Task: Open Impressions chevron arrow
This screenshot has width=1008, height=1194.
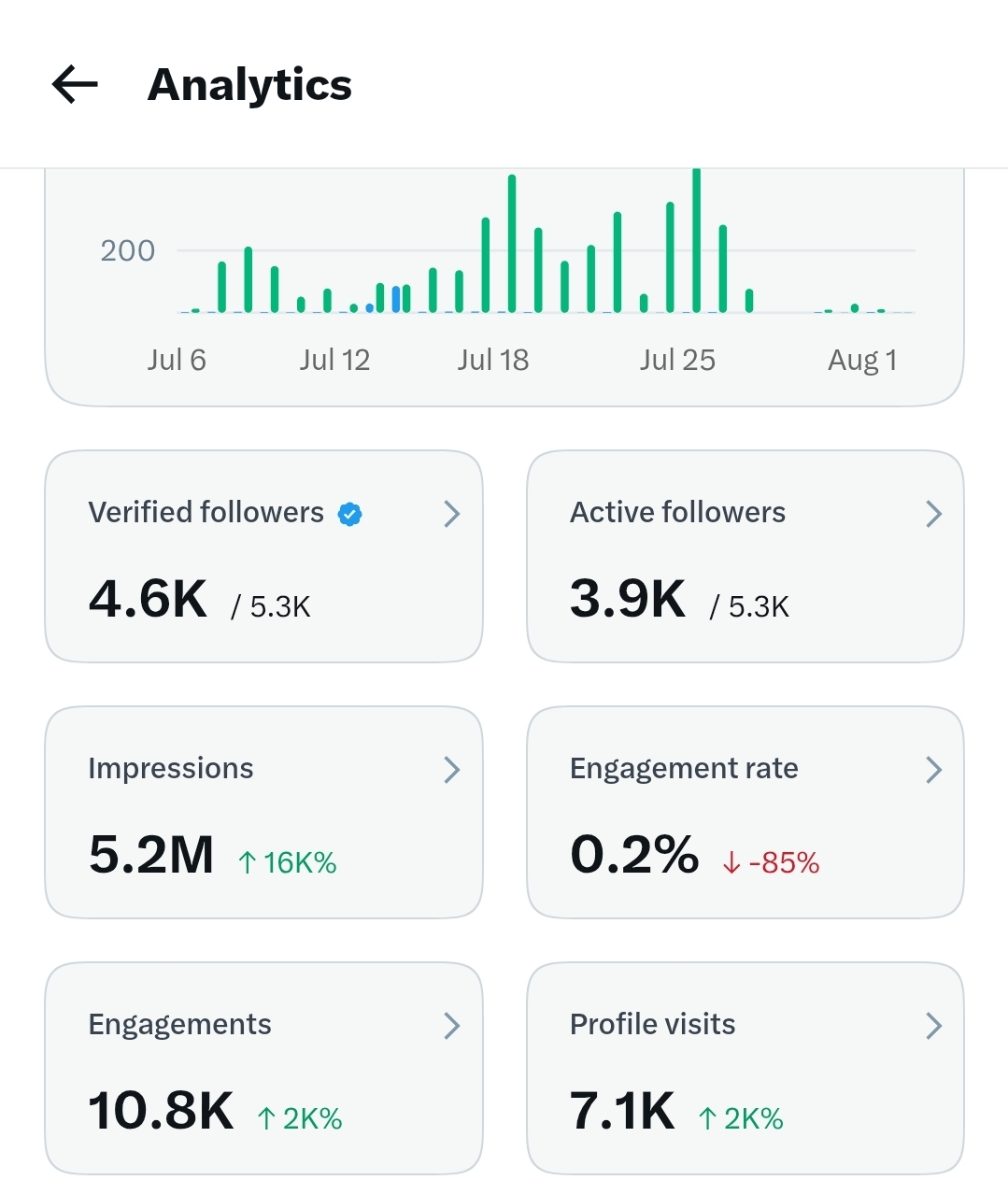Action: (x=452, y=769)
